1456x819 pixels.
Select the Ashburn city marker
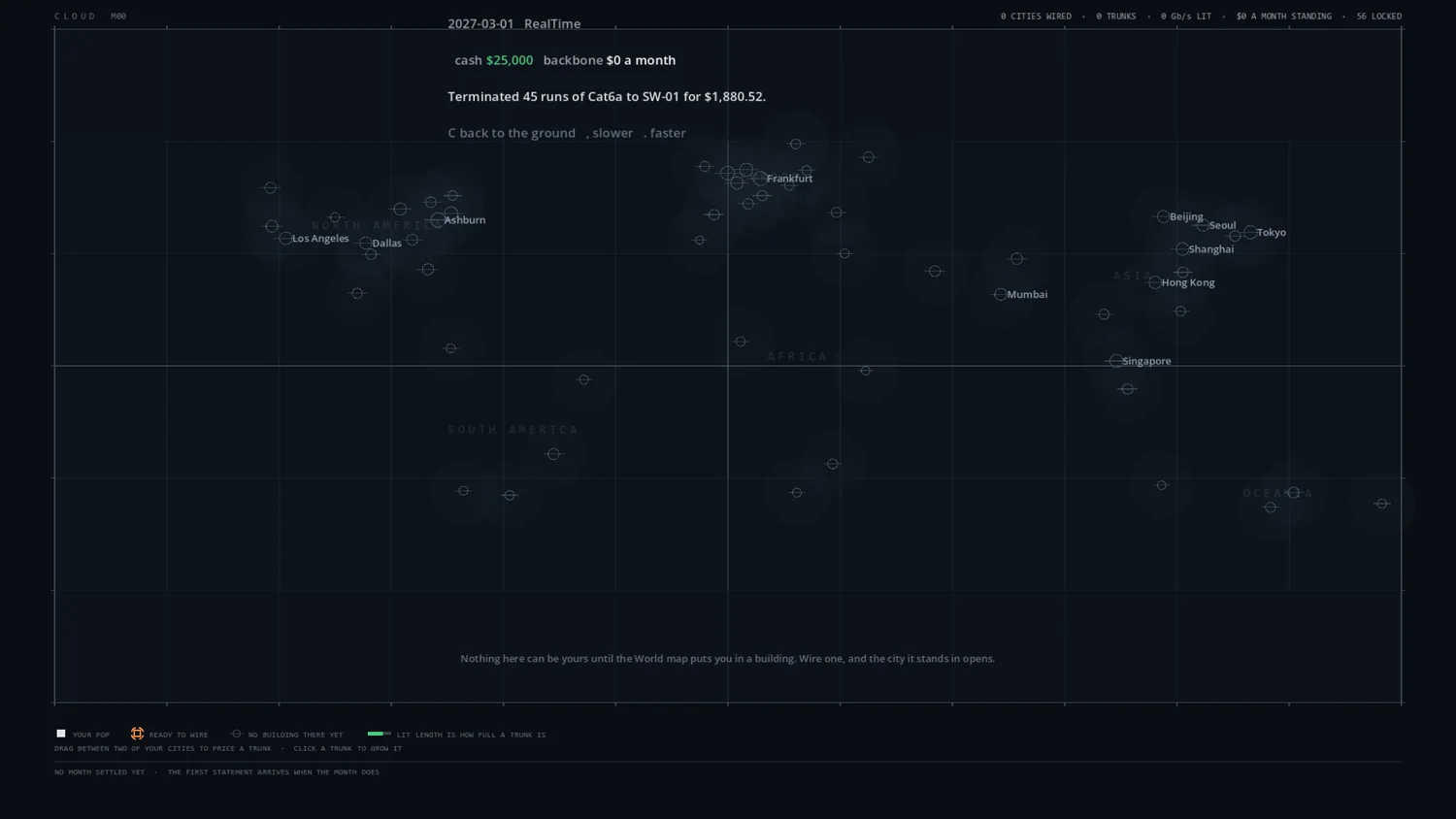438,220
